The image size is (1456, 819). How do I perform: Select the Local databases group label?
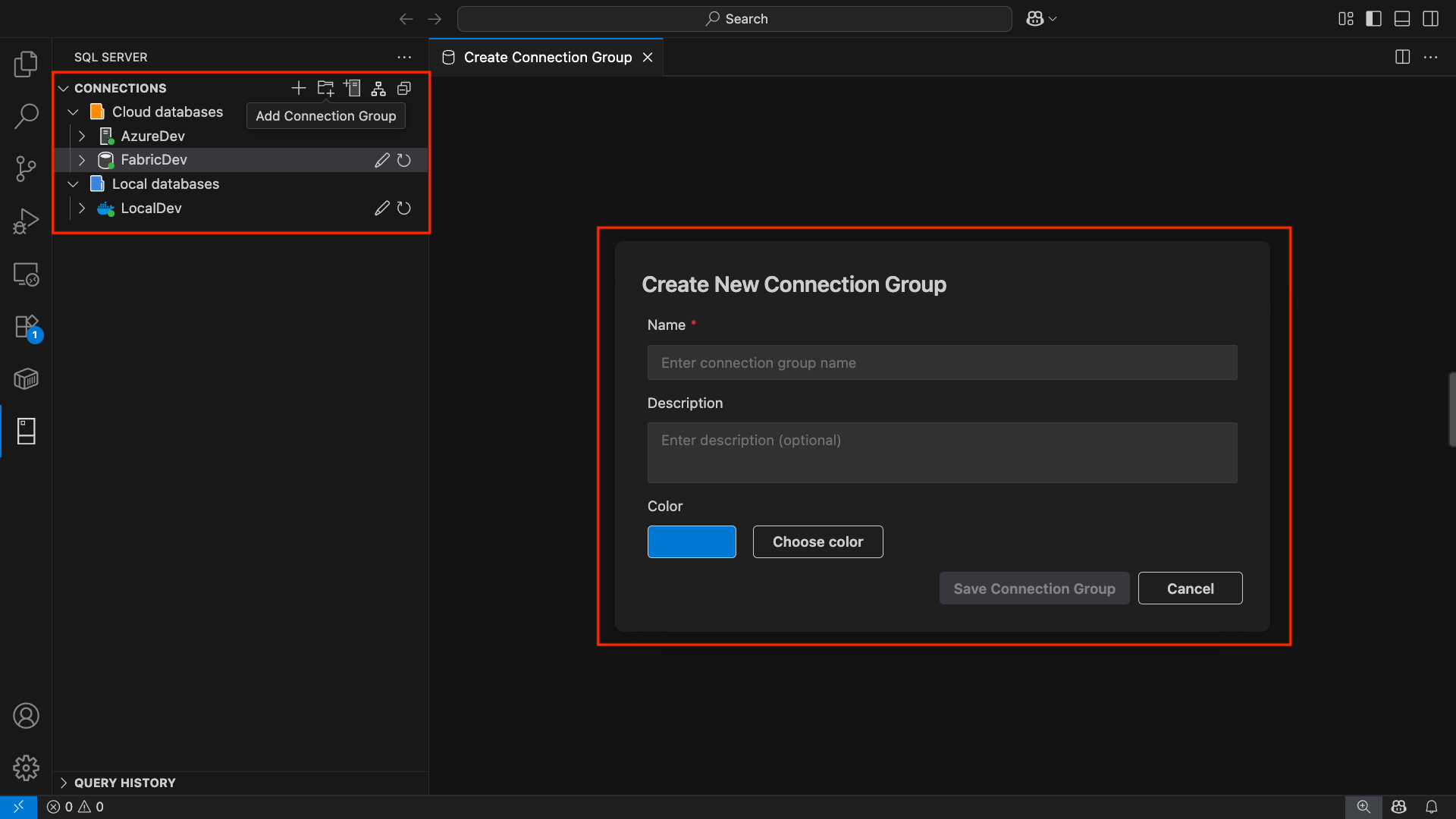[165, 184]
